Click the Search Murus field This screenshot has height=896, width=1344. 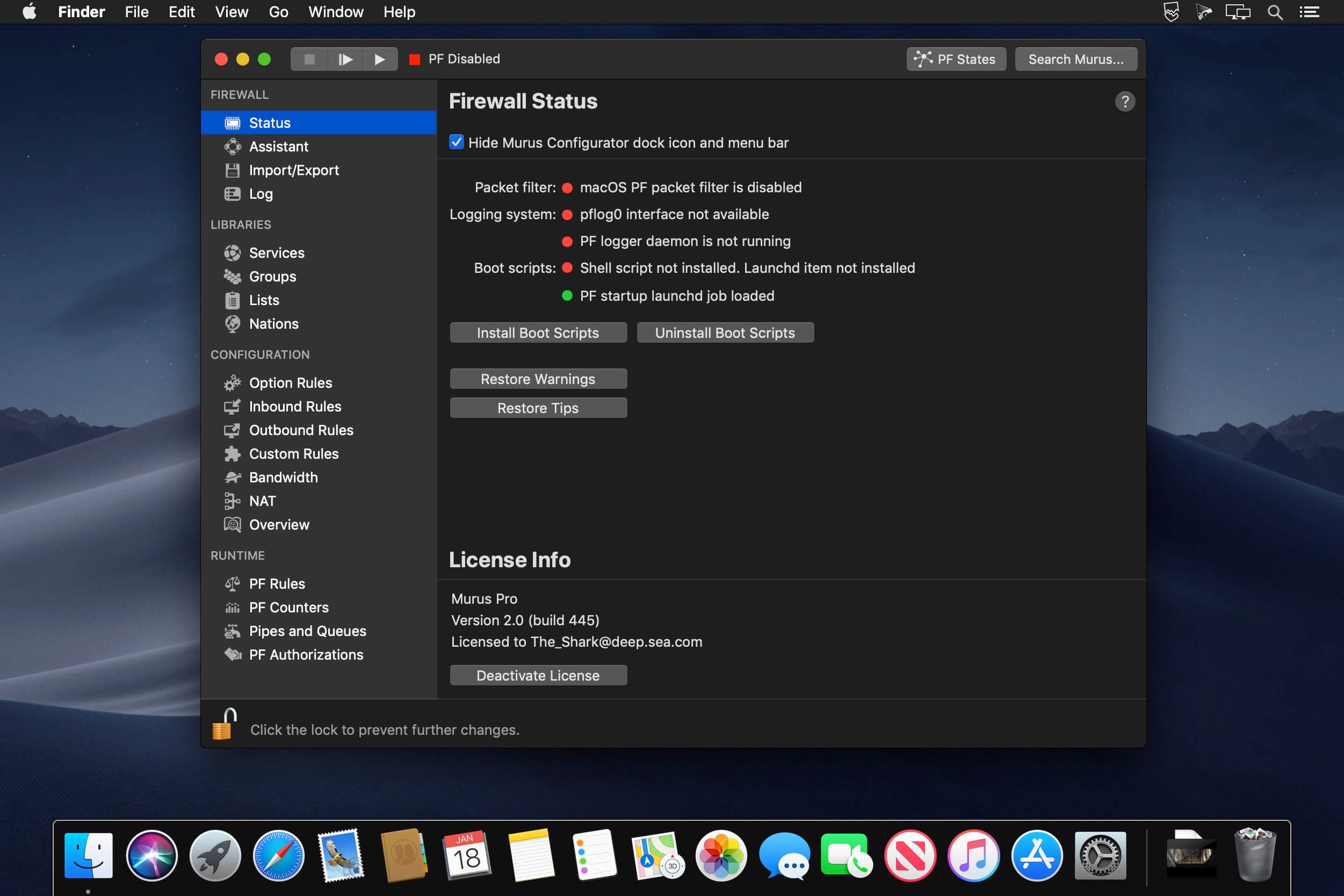pos(1076,59)
